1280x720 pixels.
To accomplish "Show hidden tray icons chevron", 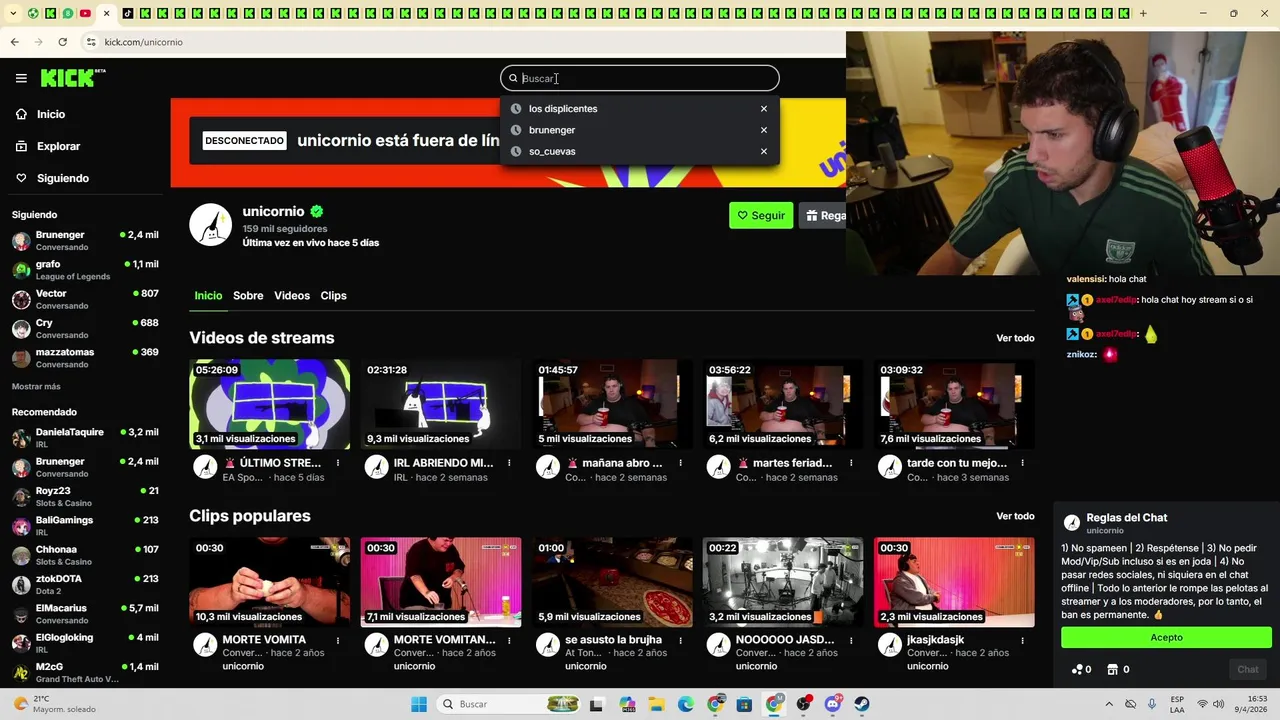I will [x=1109, y=704].
